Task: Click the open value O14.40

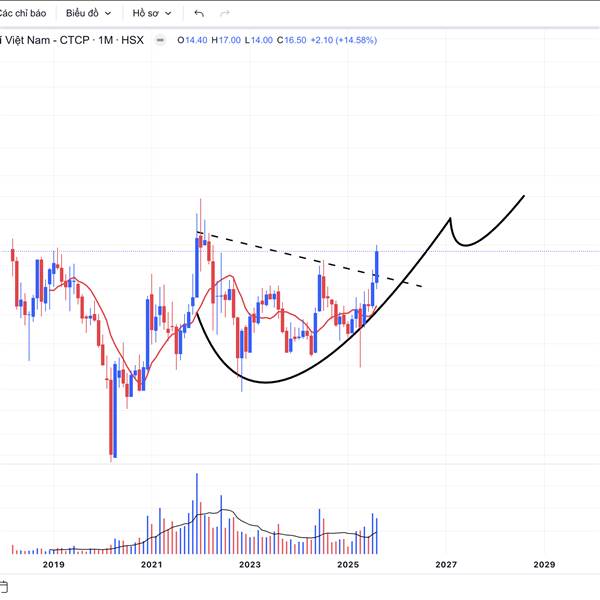Action: click(x=192, y=40)
